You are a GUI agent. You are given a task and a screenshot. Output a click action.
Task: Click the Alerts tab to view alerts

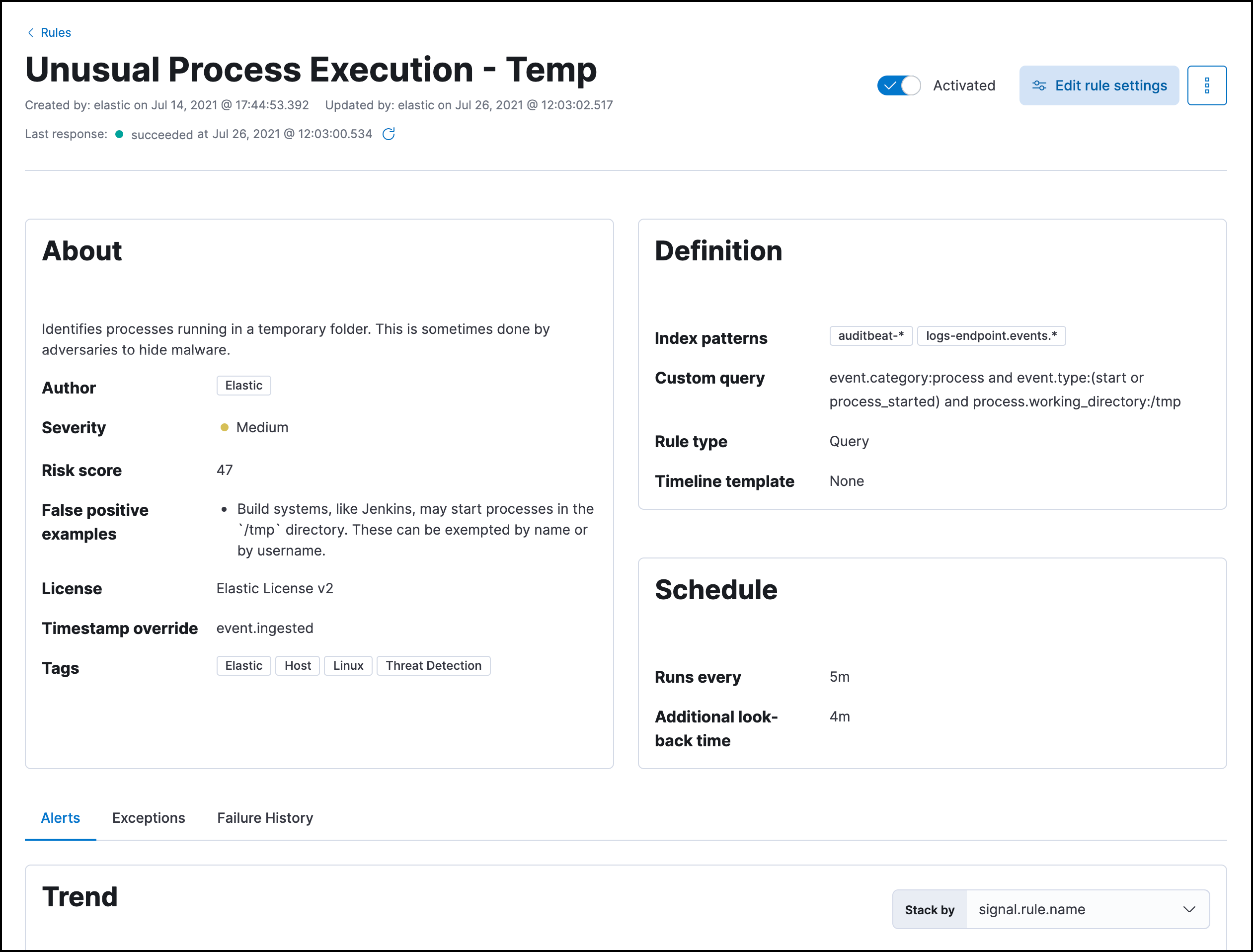coord(61,818)
